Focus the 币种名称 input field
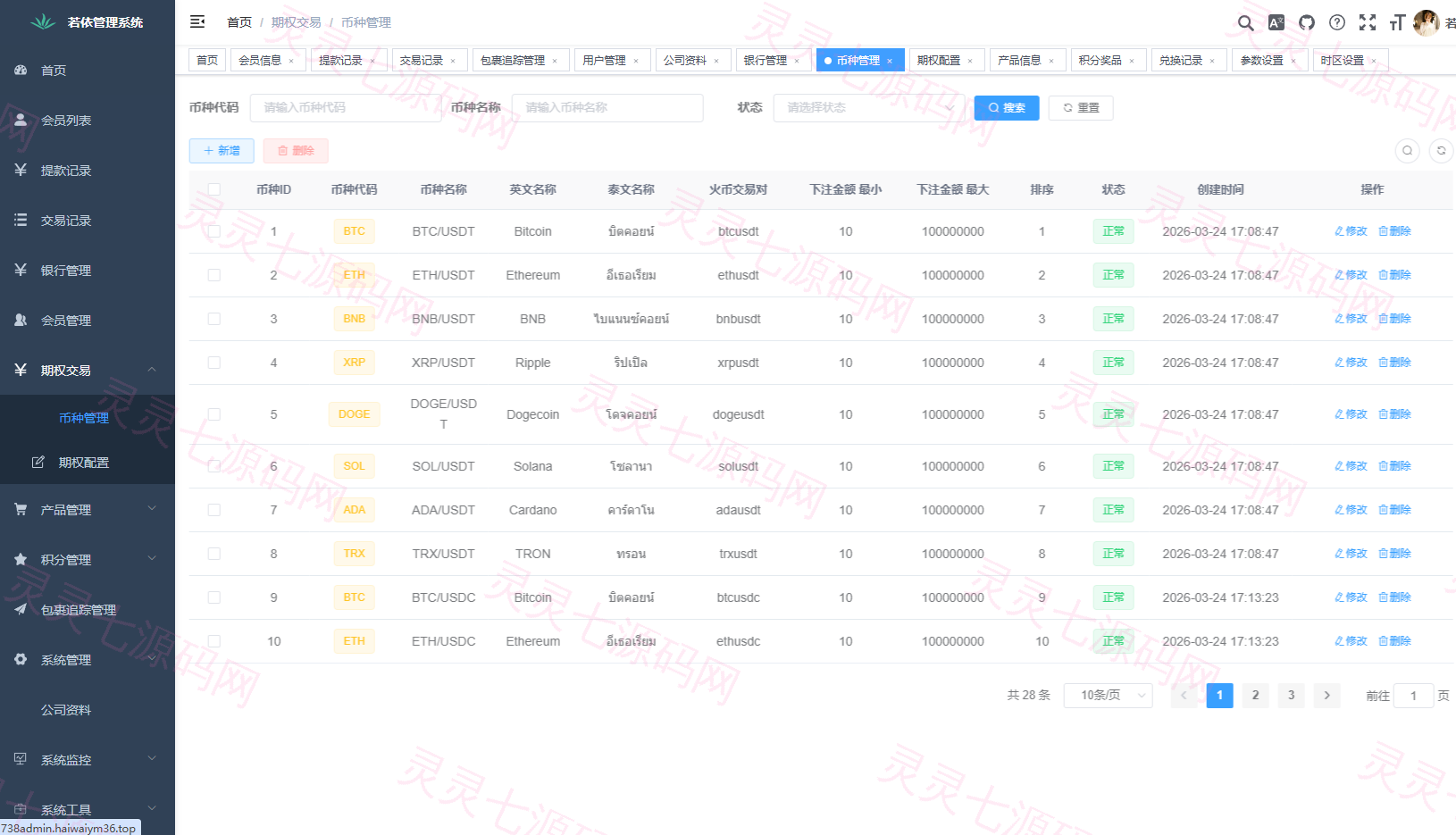This screenshot has width=1456, height=835. pos(607,108)
